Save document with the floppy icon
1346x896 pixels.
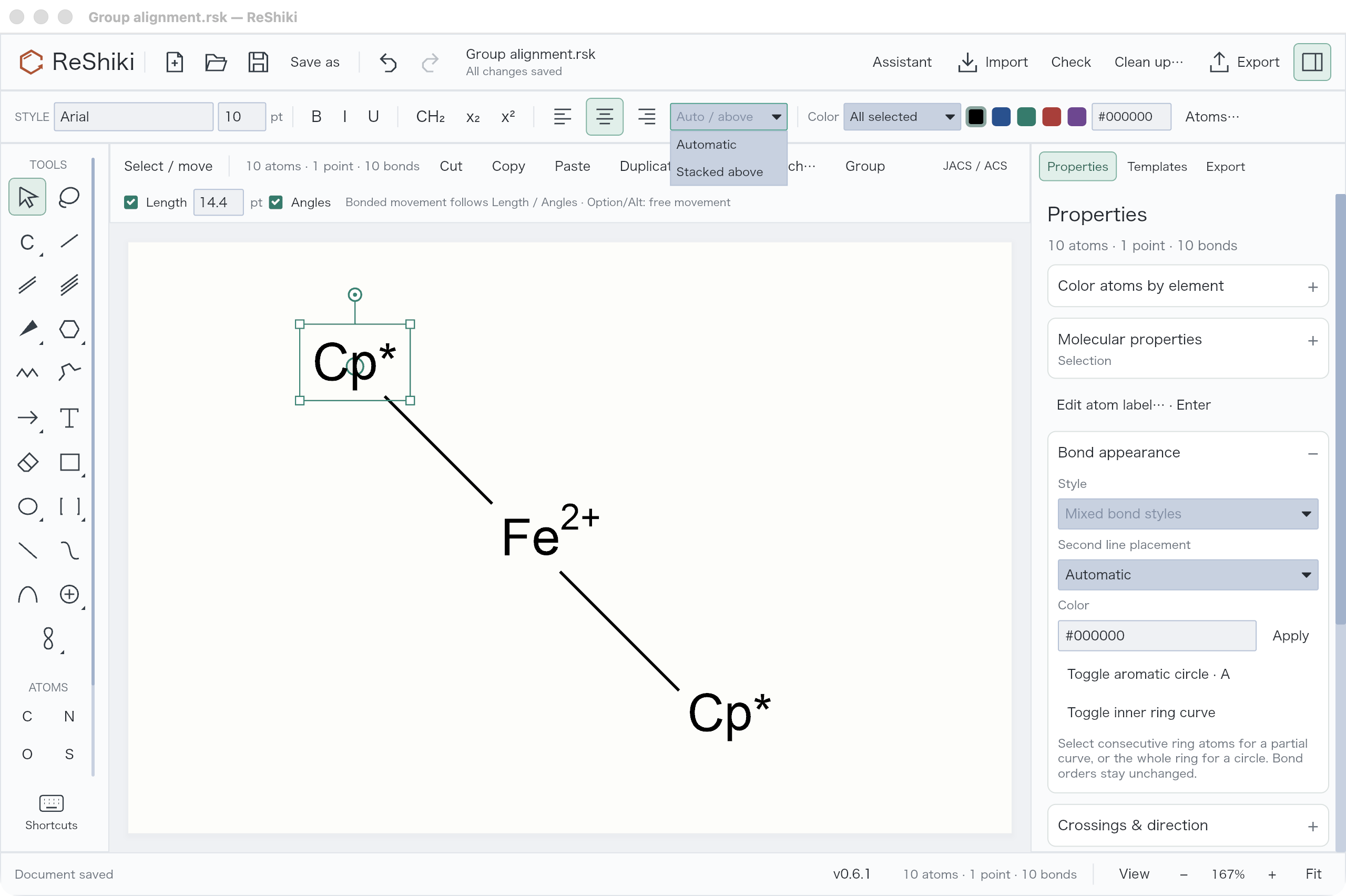tap(258, 62)
